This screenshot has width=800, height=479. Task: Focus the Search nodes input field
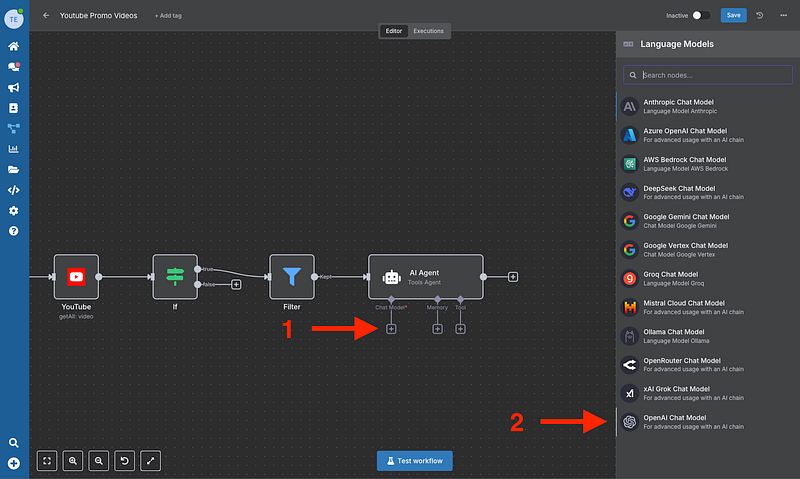coord(707,75)
